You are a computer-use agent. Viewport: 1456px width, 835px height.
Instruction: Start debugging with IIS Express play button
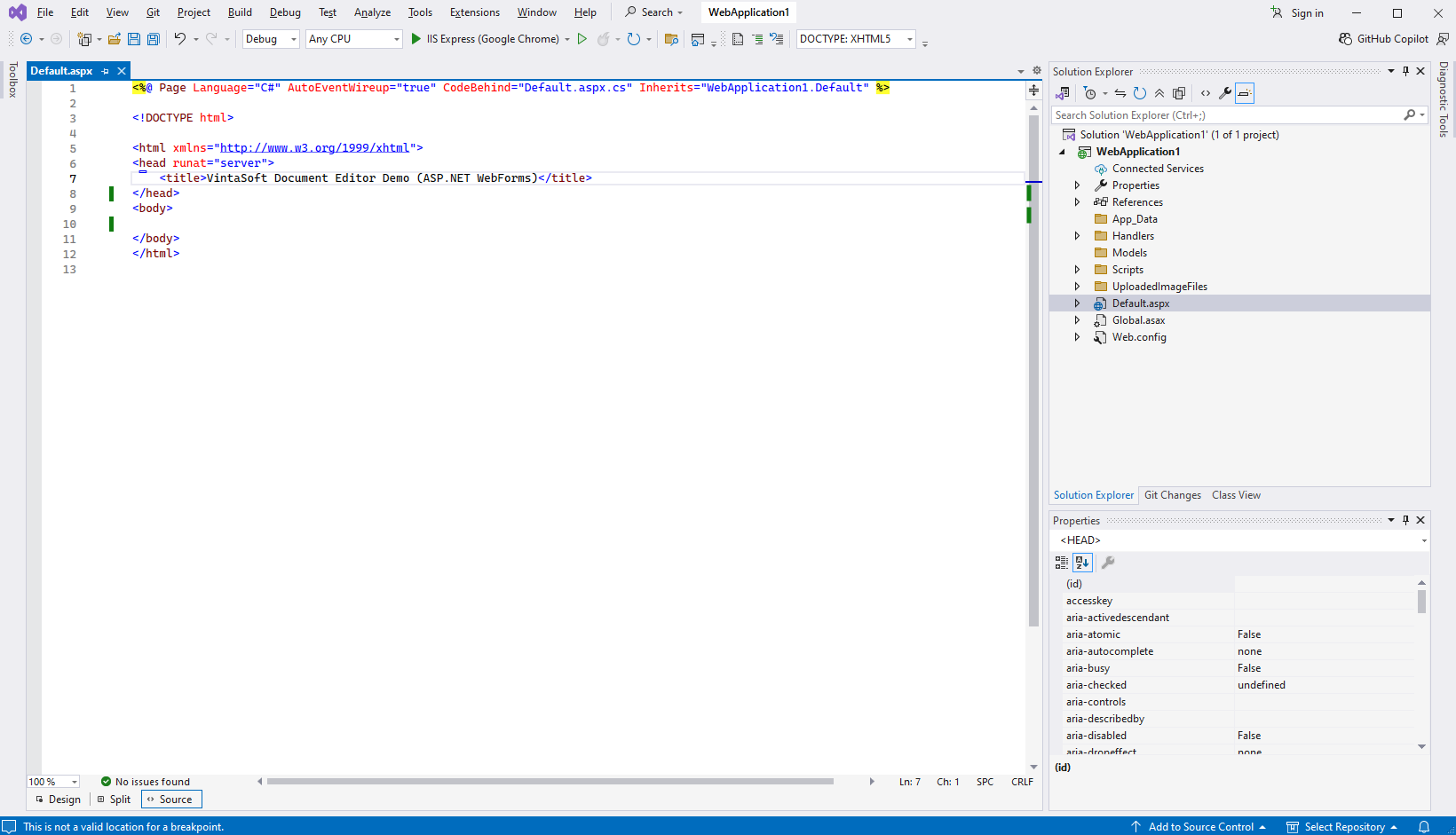pyautogui.click(x=415, y=39)
